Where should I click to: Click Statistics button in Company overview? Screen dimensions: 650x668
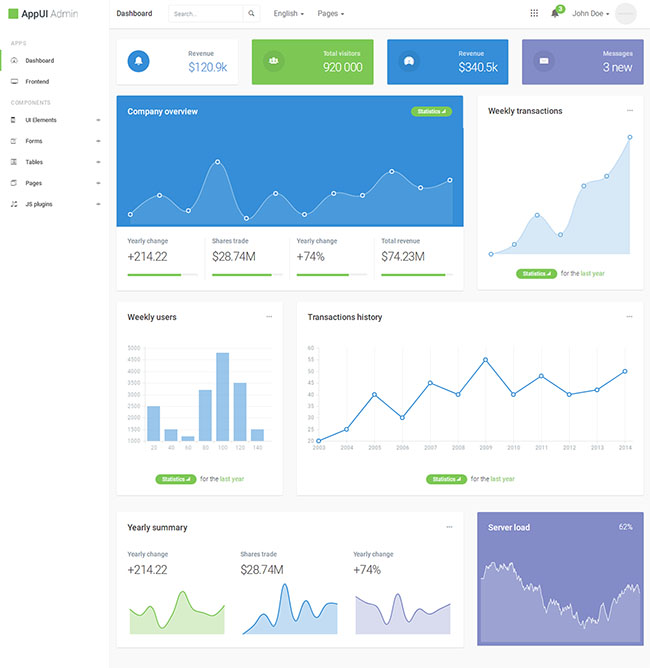pos(431,111)
